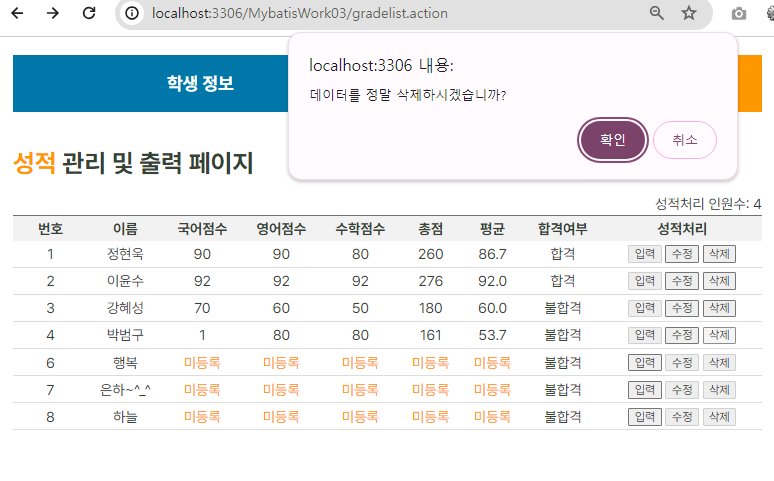Click 합격 status in 정현욱 row

click(563, 254)
